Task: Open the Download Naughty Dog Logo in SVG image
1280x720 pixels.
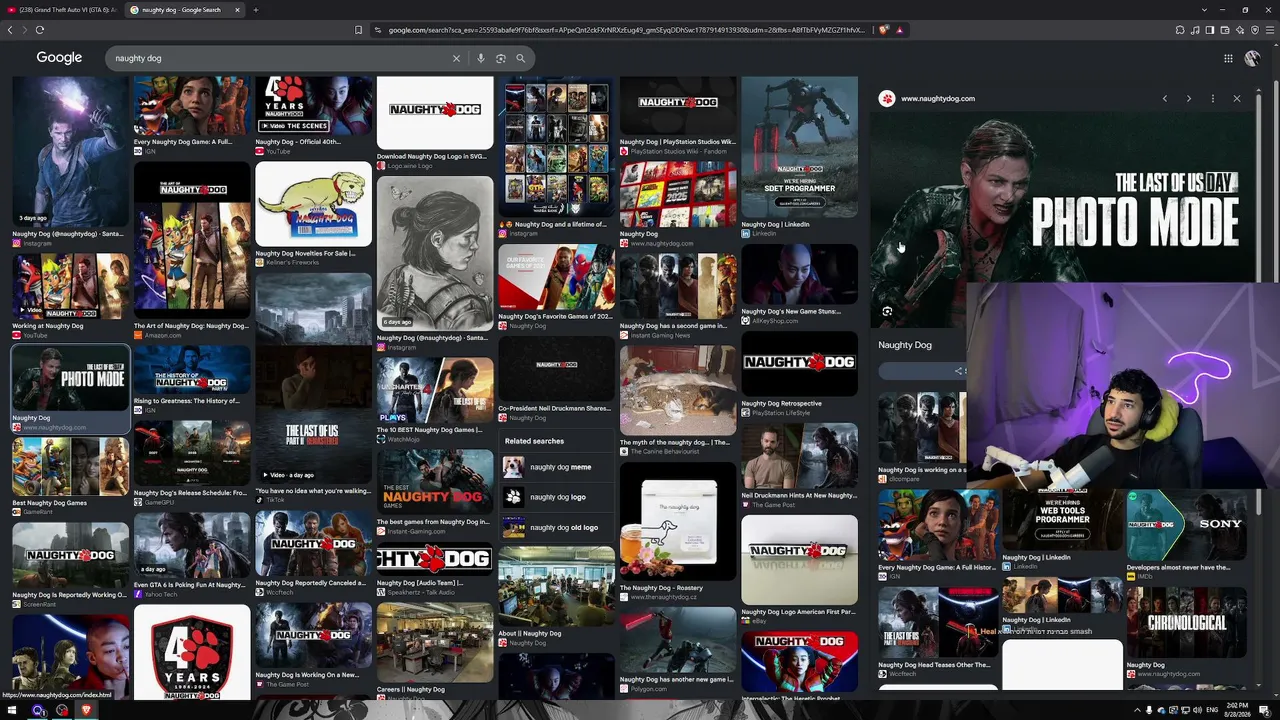Action: [x=435, y=112]
